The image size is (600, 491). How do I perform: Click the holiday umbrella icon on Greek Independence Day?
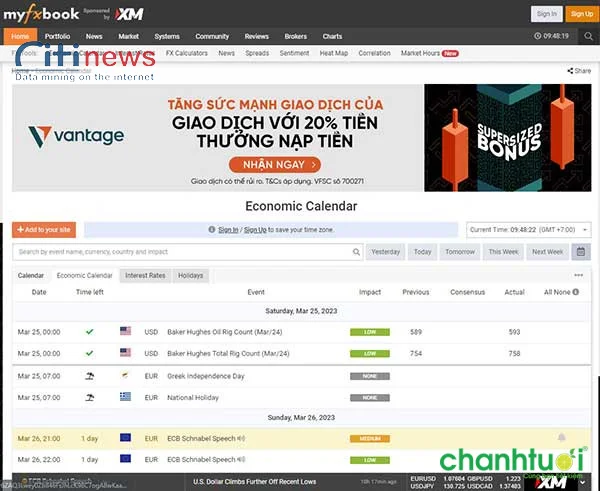90,376
